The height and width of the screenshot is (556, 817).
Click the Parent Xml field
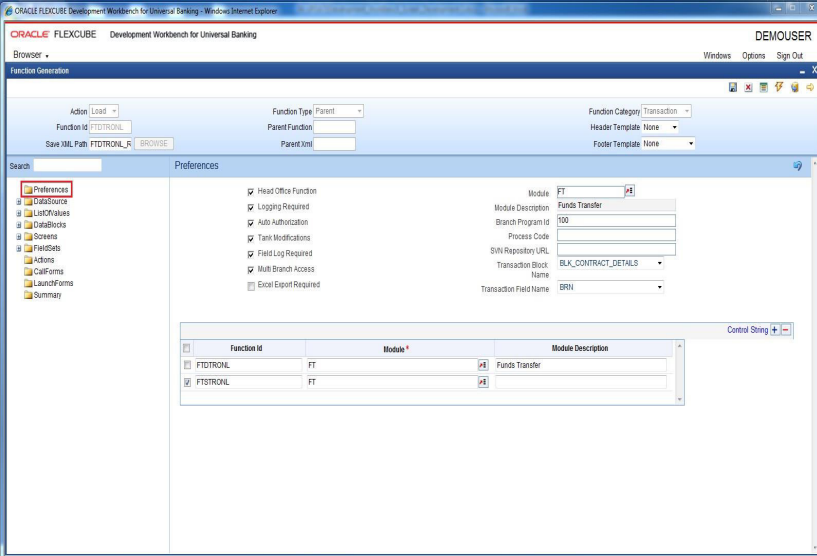click(x=334, y=144)
